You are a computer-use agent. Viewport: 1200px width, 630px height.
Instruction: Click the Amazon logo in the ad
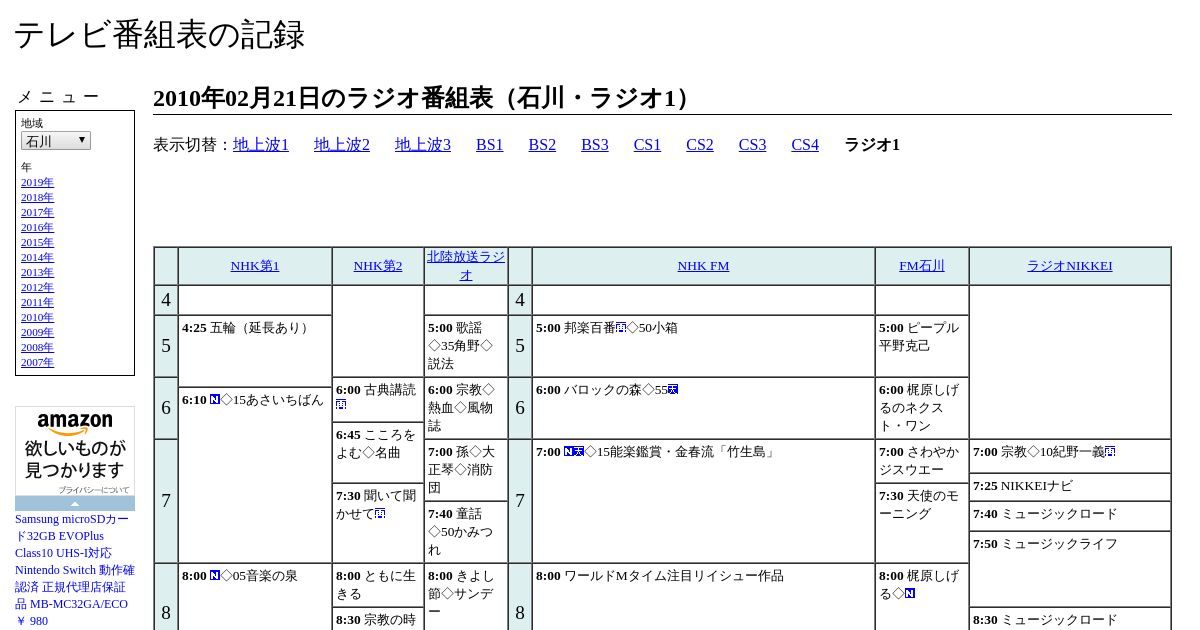point(75,424)
